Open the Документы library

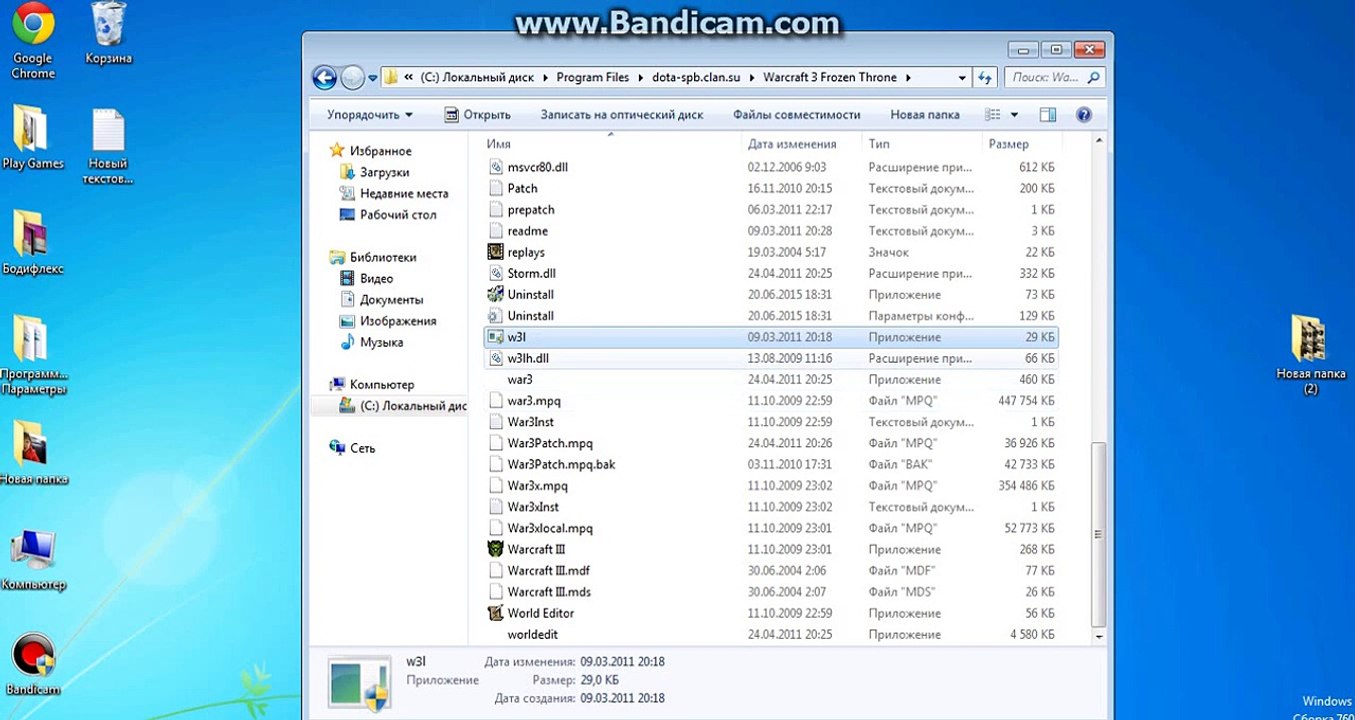(391, 300)
